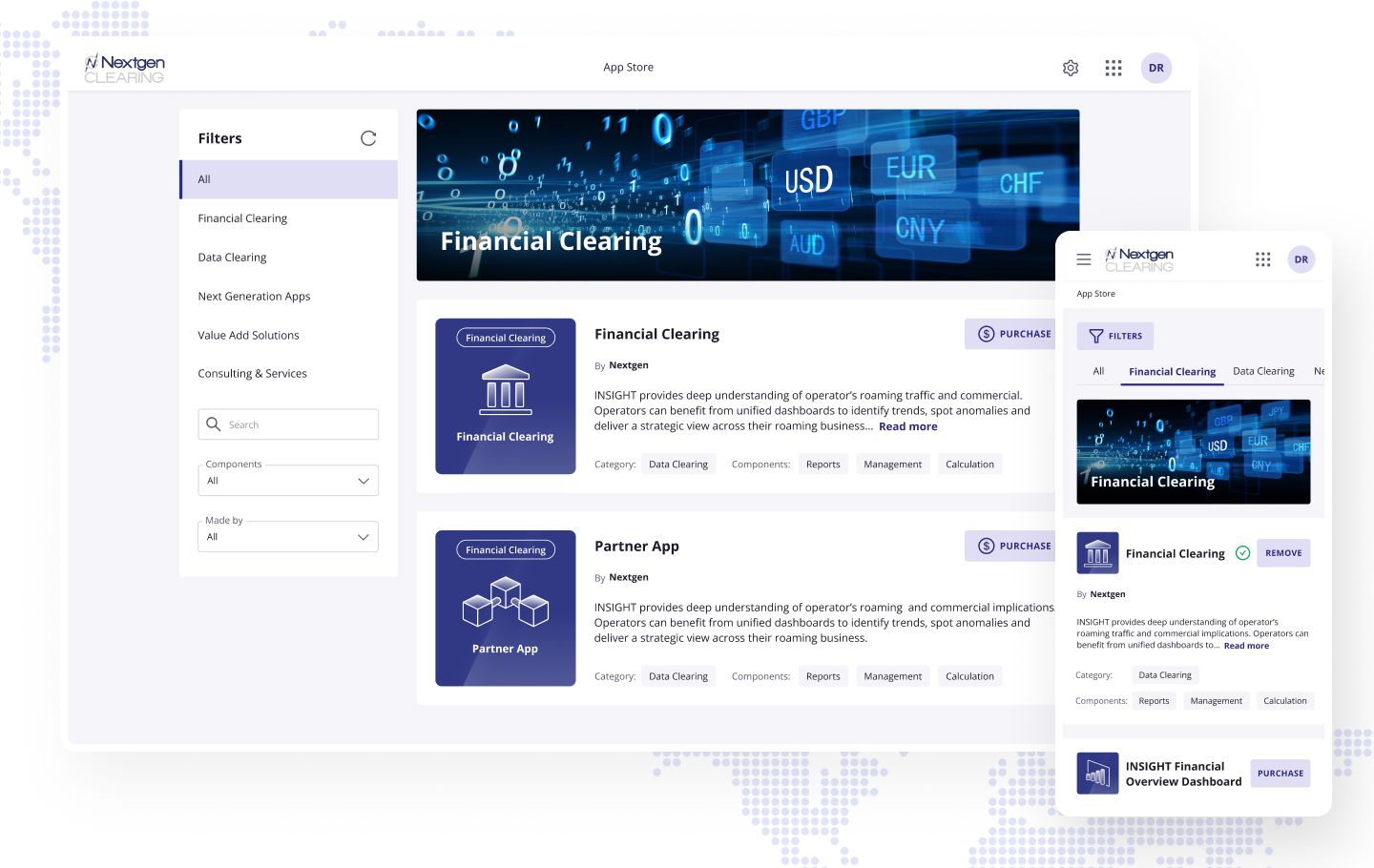Image resolution: width=1374 pixels, height=868 pixels.
Task: Open Read more in desktop Financial Clearing description
Action: click(907, 426)
